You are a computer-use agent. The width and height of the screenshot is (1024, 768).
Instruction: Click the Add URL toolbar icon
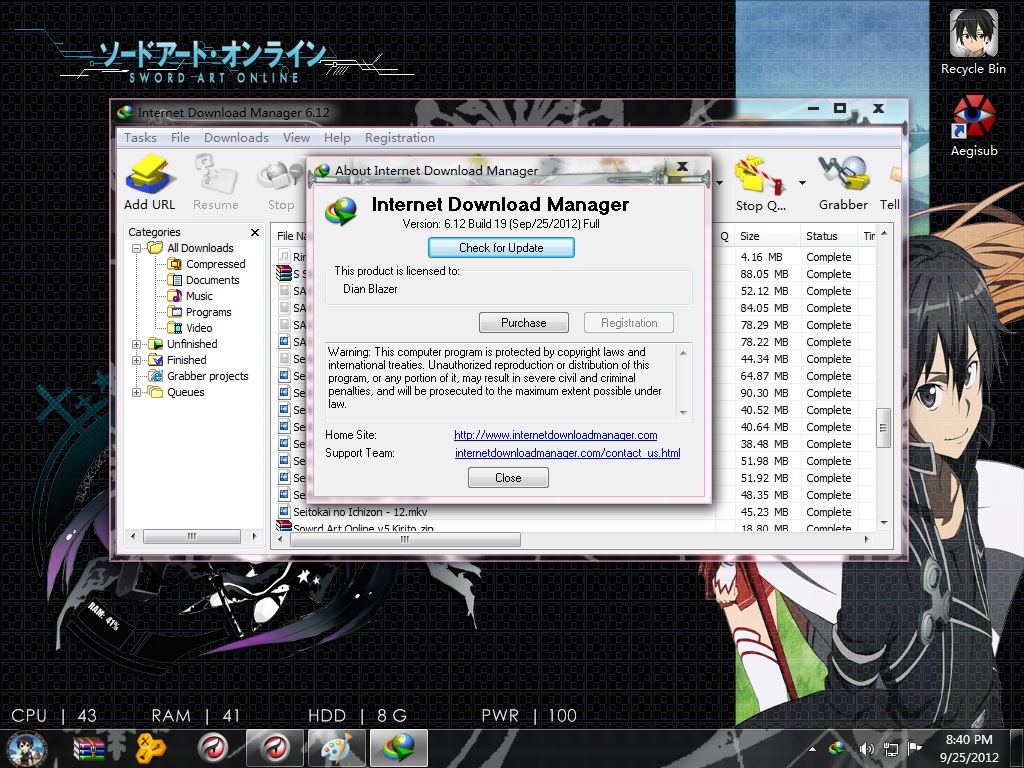[x=150, y=182]
